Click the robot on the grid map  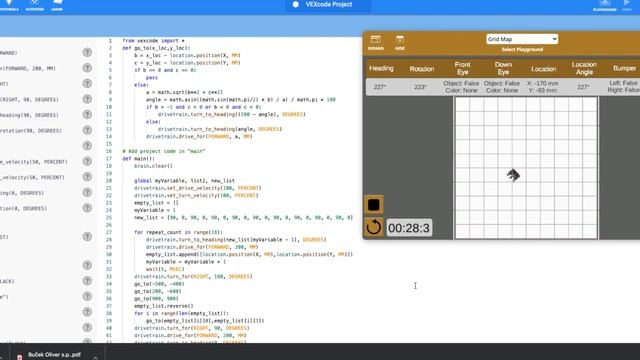point(513,175)
